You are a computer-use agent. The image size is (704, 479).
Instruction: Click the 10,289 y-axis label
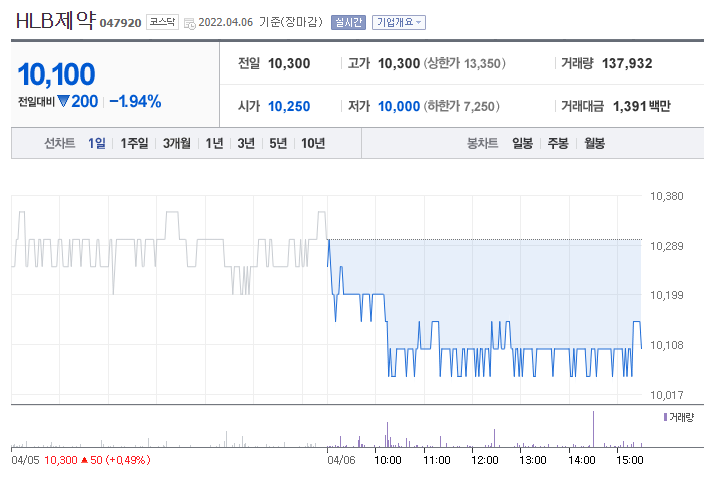click(667, 246)
